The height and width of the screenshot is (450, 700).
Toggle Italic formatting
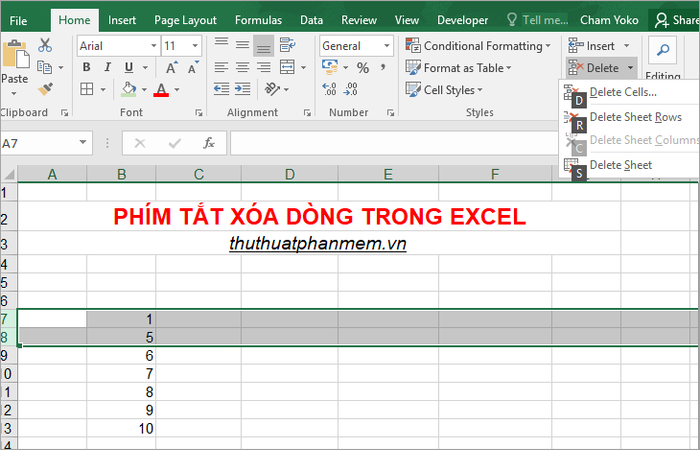point(107,67)
